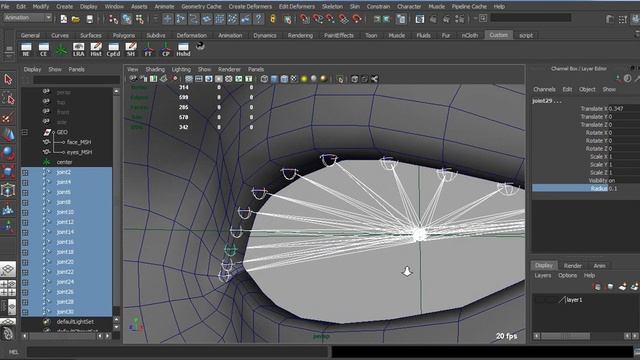The width and height of the screenshot is (640, 360).
Task: Toggle the selection lock icon in status line
Action: 273,19
